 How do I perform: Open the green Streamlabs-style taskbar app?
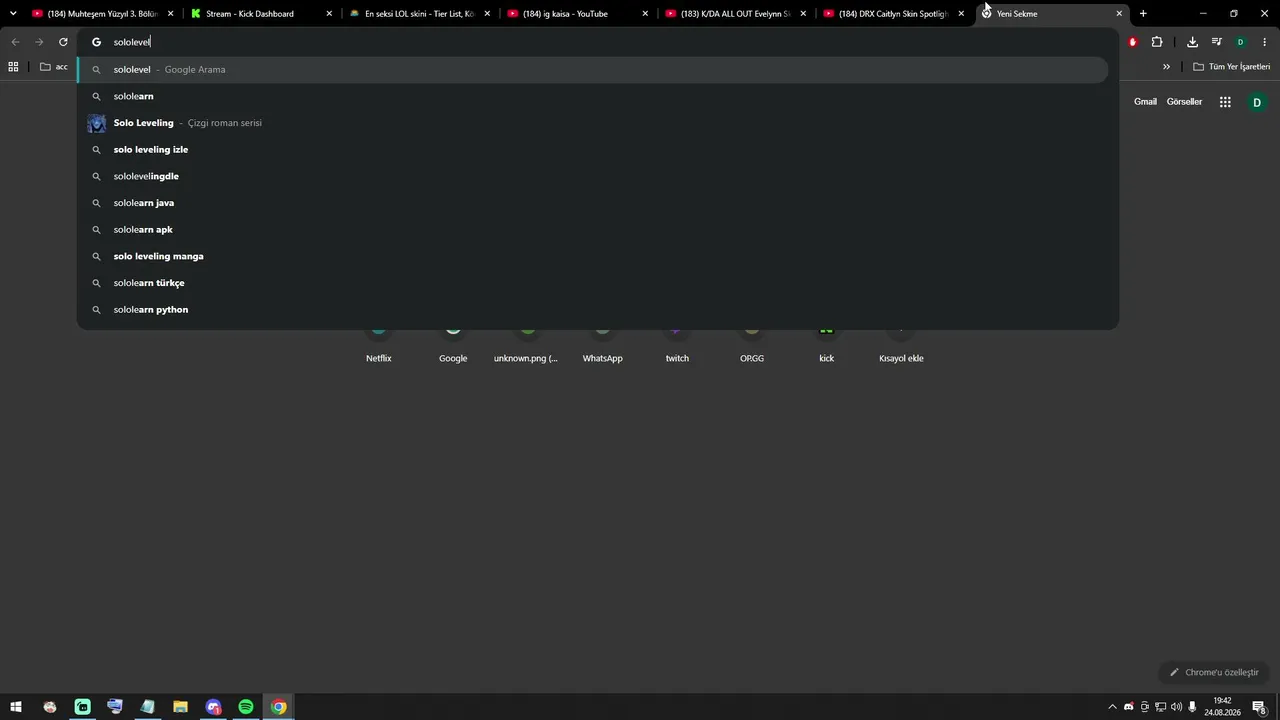82,707
